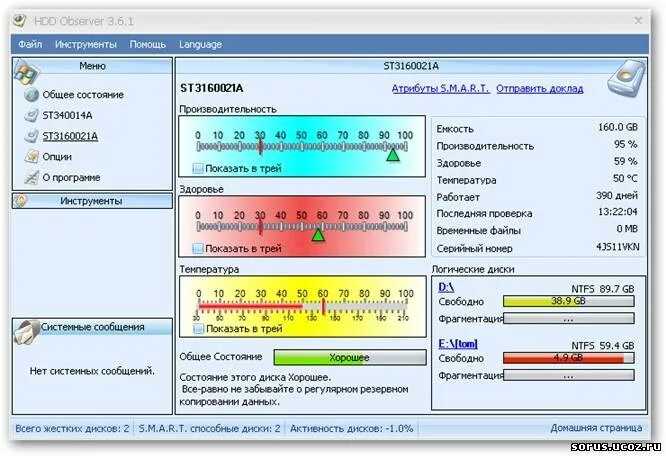Click the large hard drive icon at top right
The height and width of the screenshot is (456, 666).
(x=626, y=78)
